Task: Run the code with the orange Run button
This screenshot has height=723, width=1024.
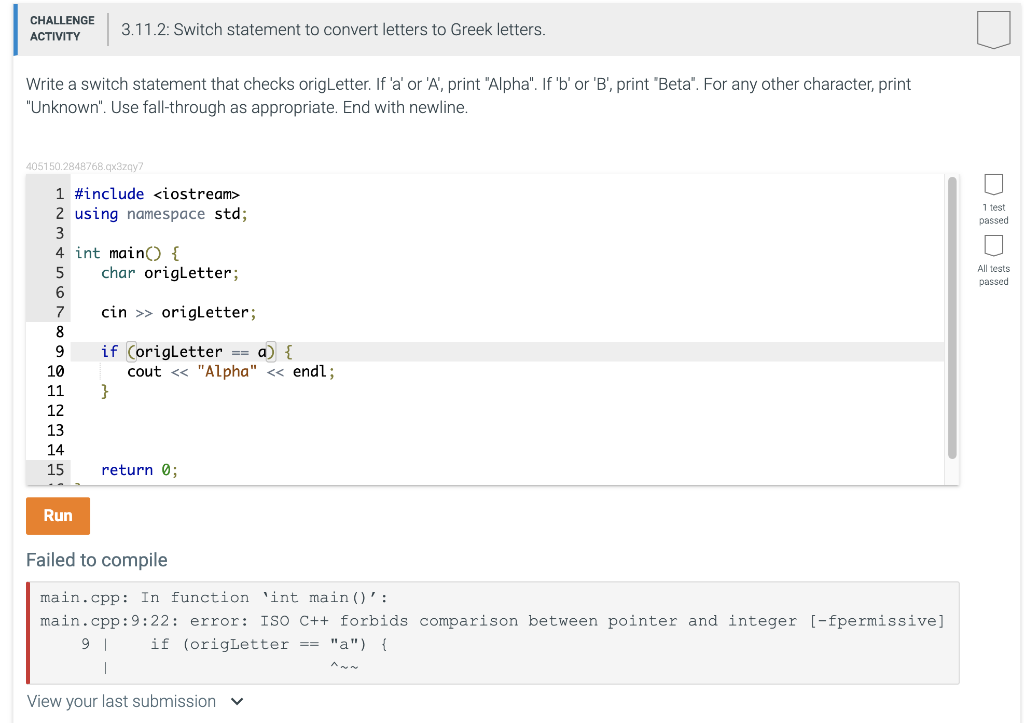Action: (x=58, y=516)
